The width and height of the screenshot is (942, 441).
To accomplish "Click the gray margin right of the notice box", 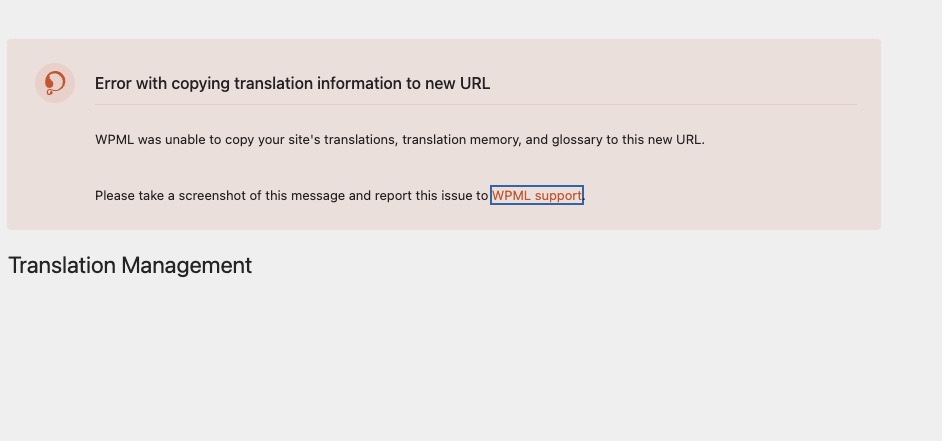I will point(911,135).
